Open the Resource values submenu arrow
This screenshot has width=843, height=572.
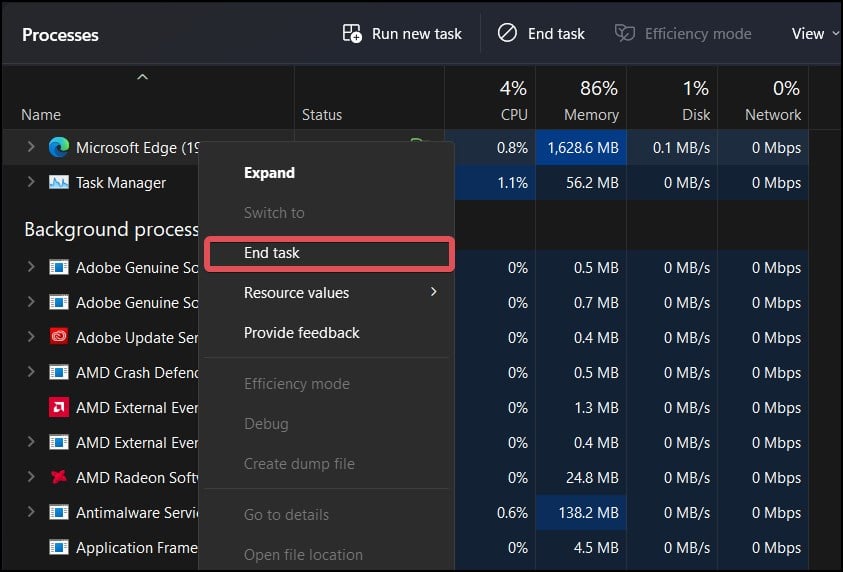433,292
